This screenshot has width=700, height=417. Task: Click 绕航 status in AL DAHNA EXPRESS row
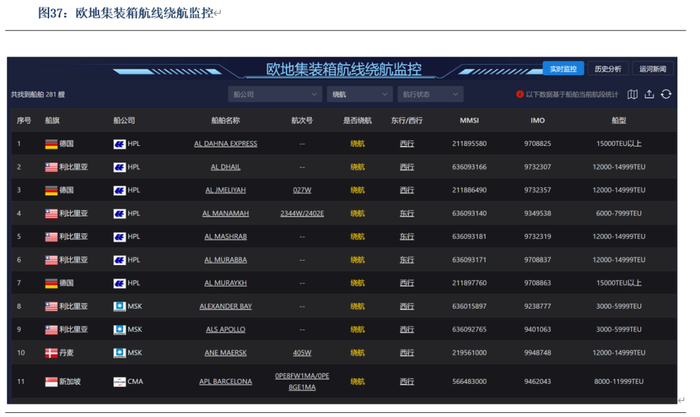[x=357, y=144]
